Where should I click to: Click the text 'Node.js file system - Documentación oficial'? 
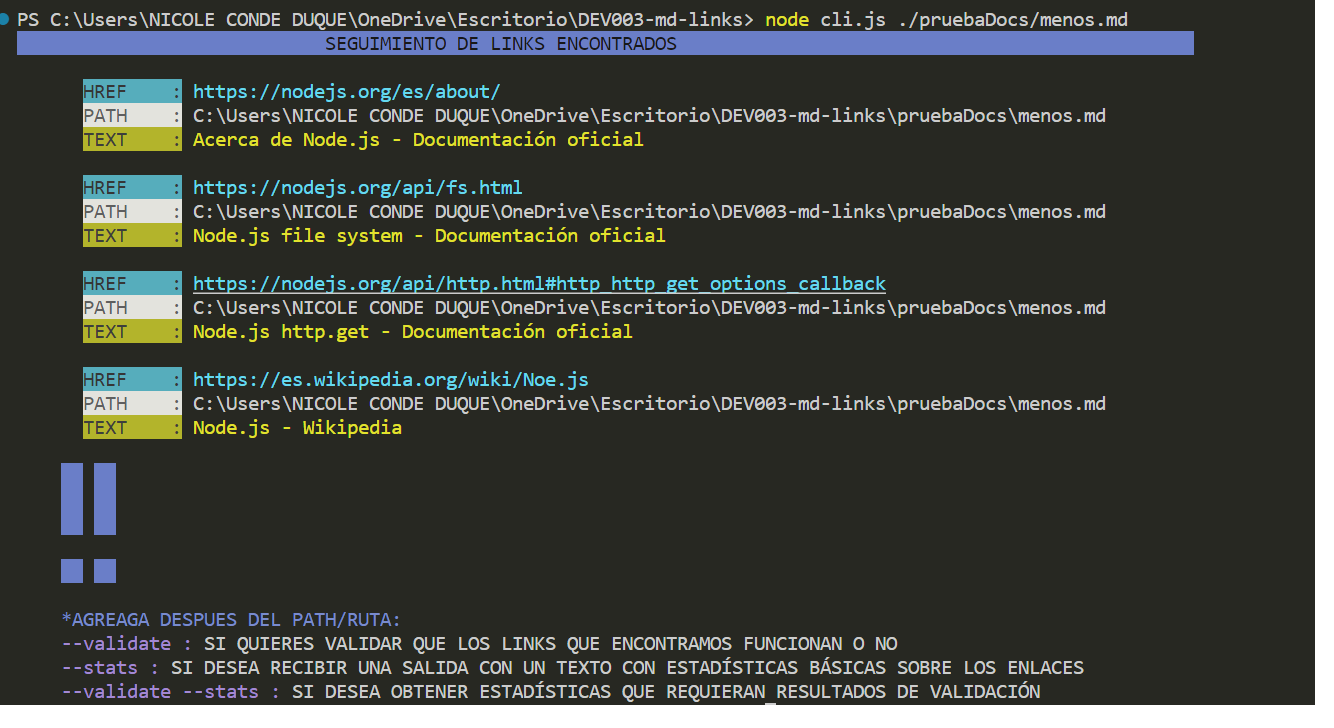[429, 236]
